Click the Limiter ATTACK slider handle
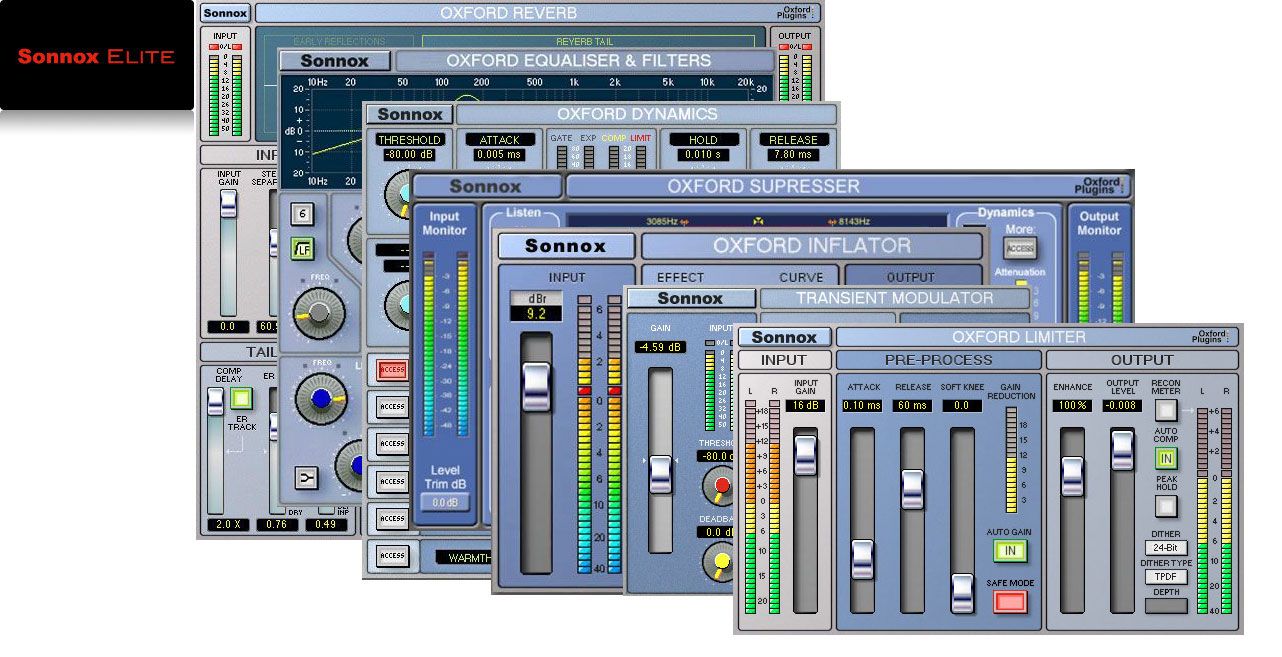Screen dimensions: 1282x657 pos(862,560)
